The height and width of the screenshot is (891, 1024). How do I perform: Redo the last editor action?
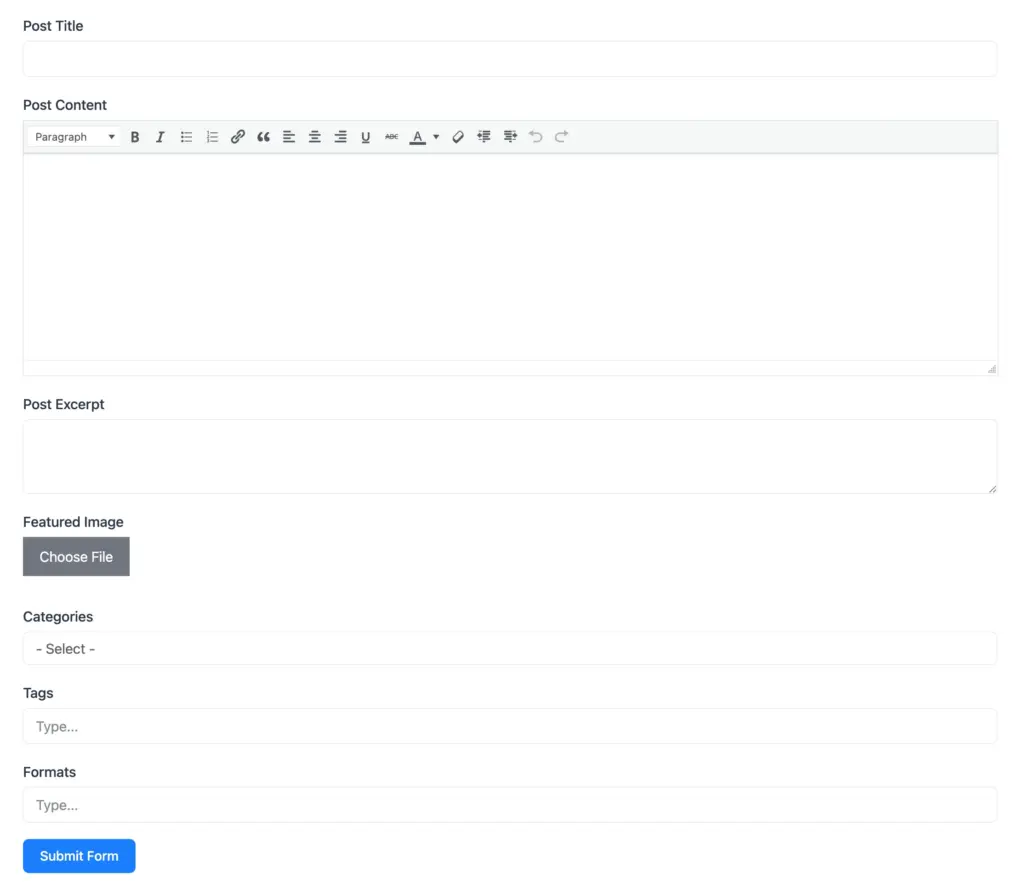(x=561, y=137)
